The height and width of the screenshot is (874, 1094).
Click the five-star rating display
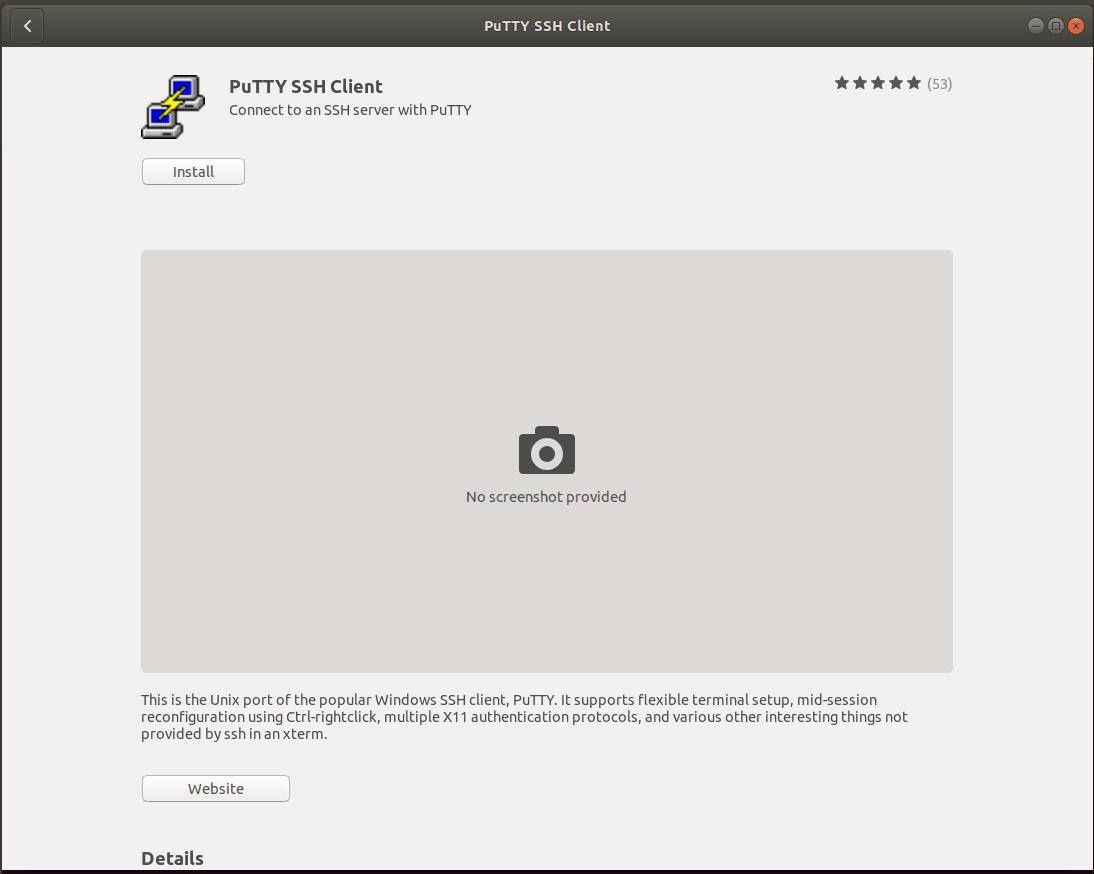pos(878,84)
